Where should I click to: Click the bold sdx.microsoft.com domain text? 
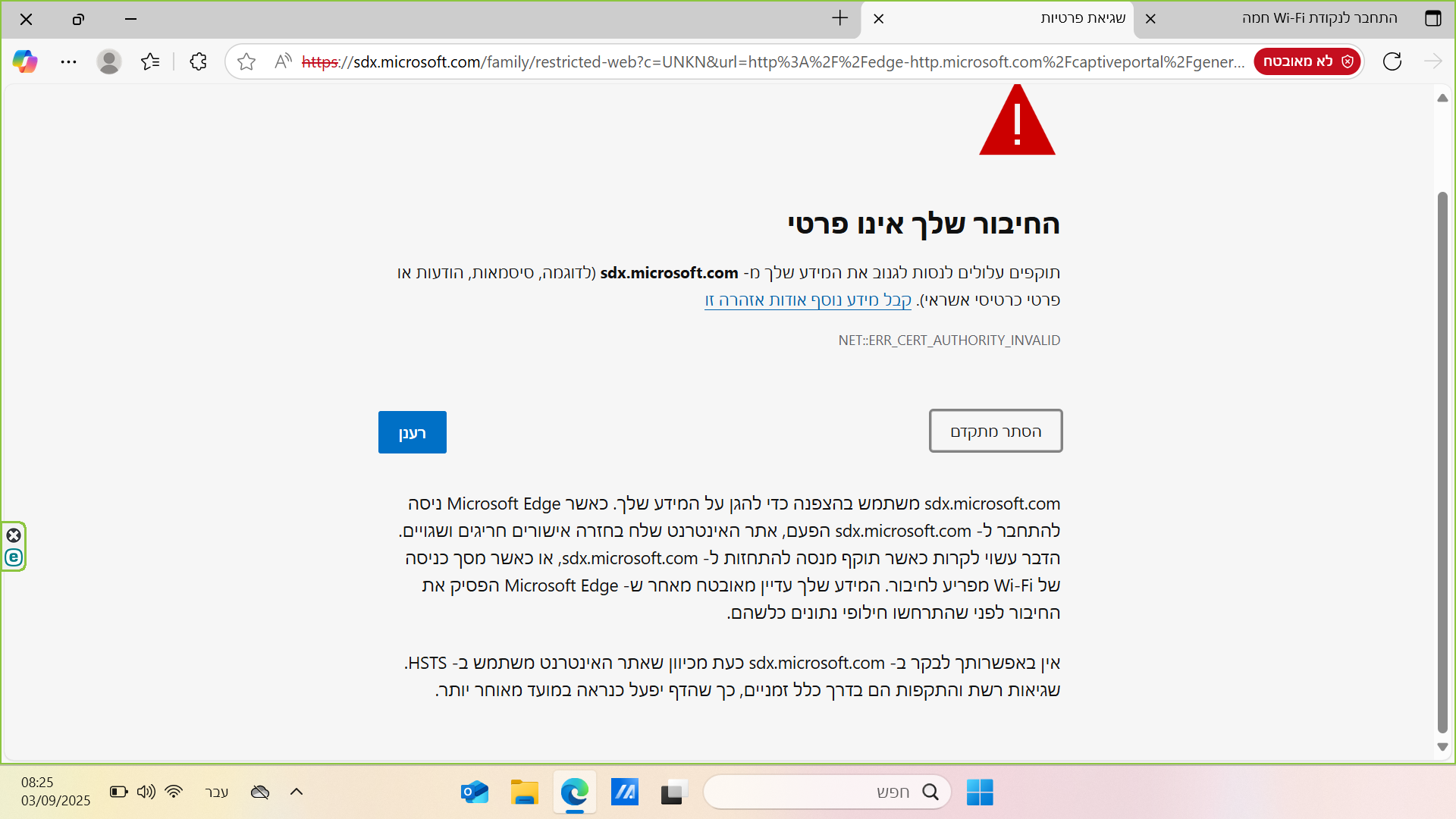click(x=669, y=273)
